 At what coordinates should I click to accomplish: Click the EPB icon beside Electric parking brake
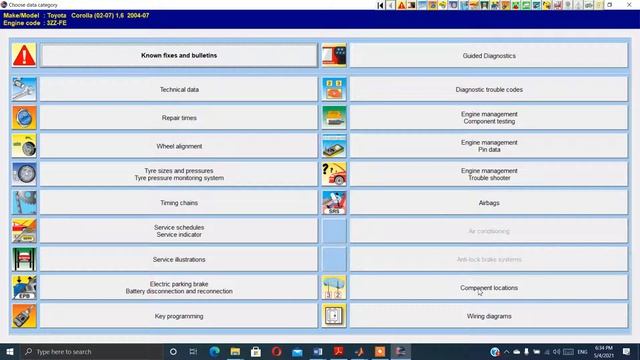pos(24,287)
